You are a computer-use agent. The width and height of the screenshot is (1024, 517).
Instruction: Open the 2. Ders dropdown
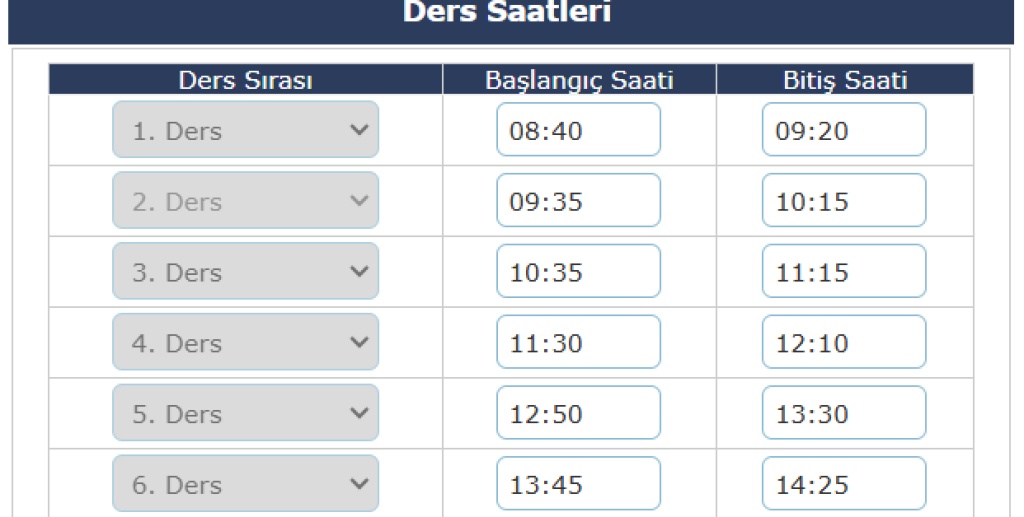point(245,201)
